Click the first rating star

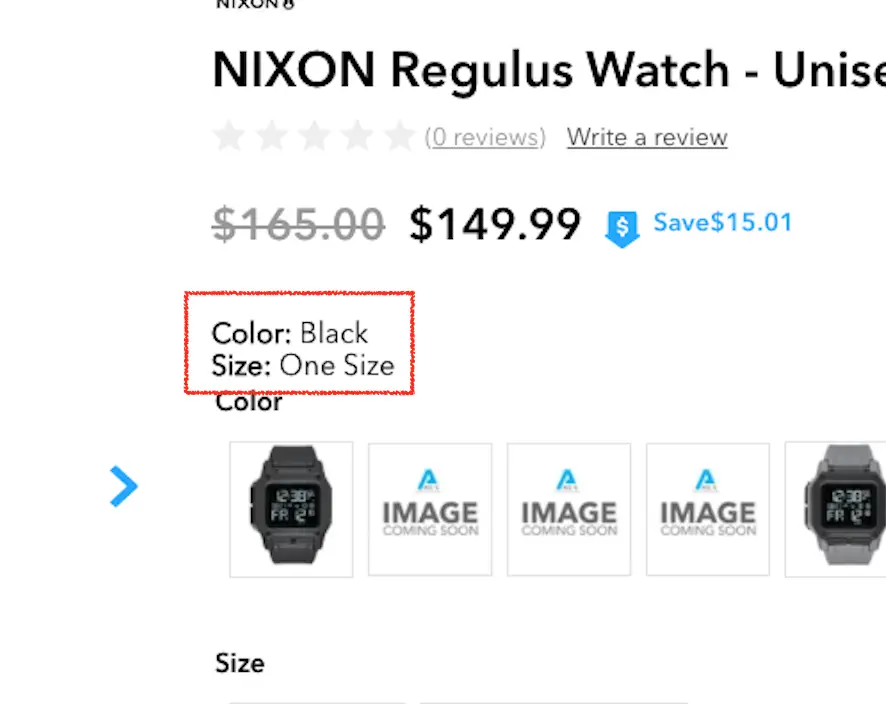click(229, 137)
